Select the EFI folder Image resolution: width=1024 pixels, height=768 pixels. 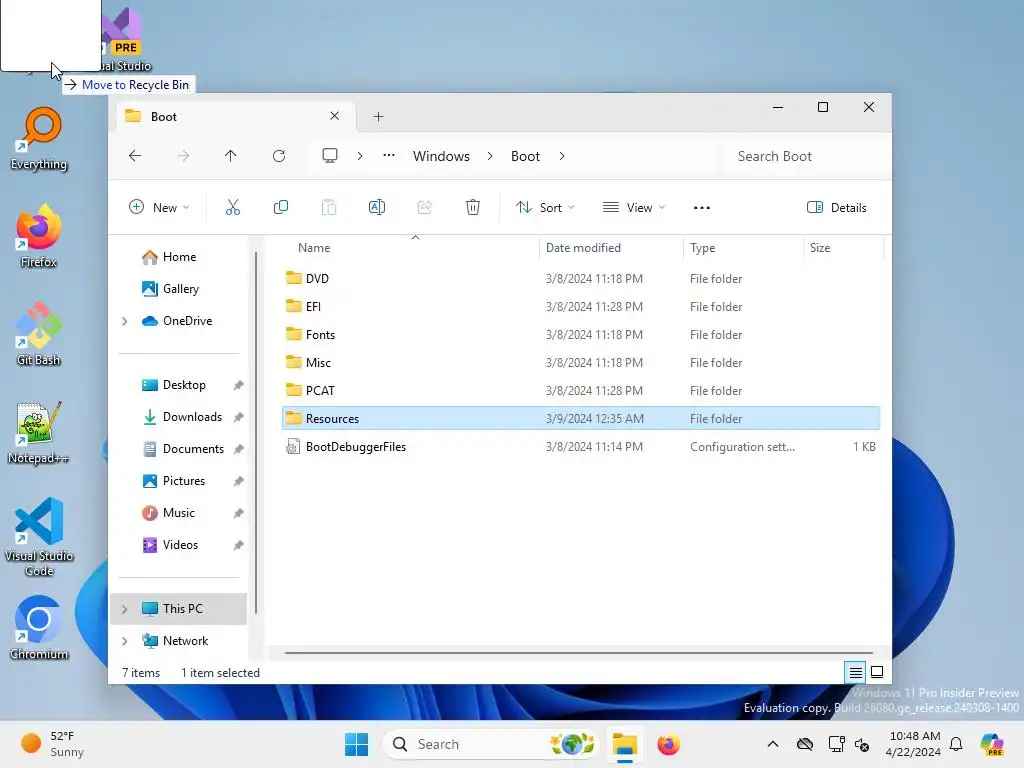[581, 306]
